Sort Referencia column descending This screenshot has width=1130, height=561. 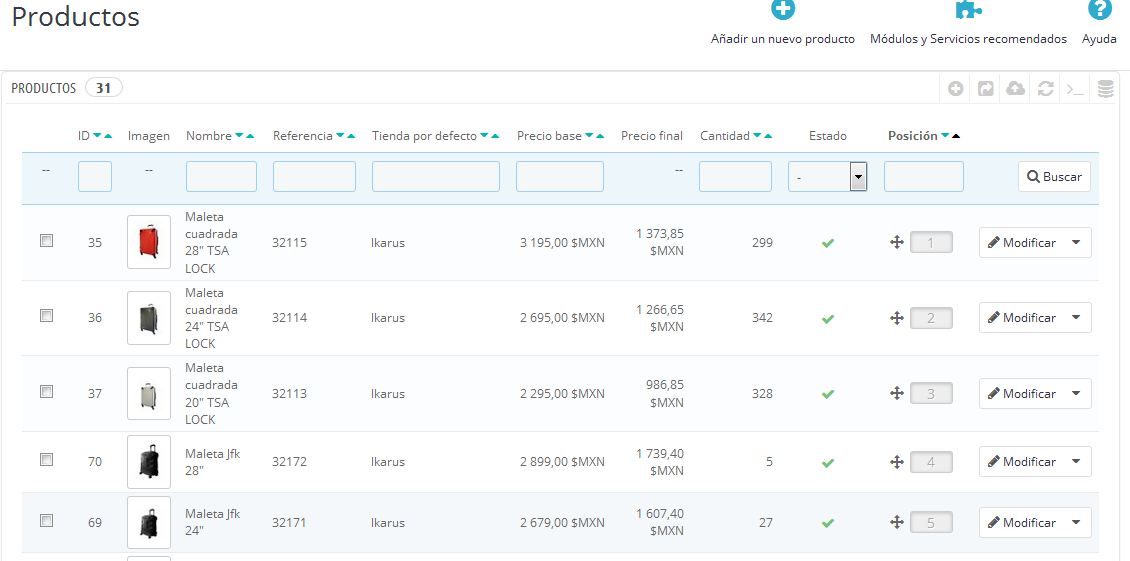pos(340,136)
